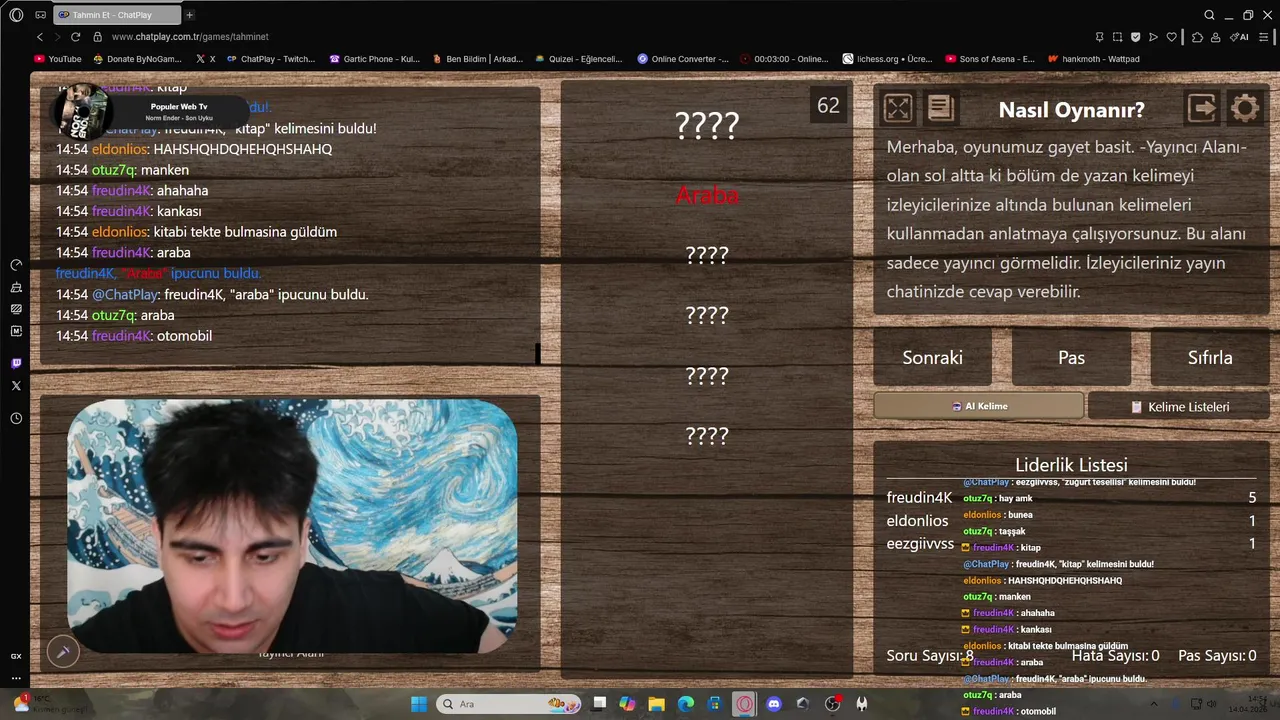Open the Windows Start menu
Viewport: 1280px width, 720px height.
tap(419, 704)
